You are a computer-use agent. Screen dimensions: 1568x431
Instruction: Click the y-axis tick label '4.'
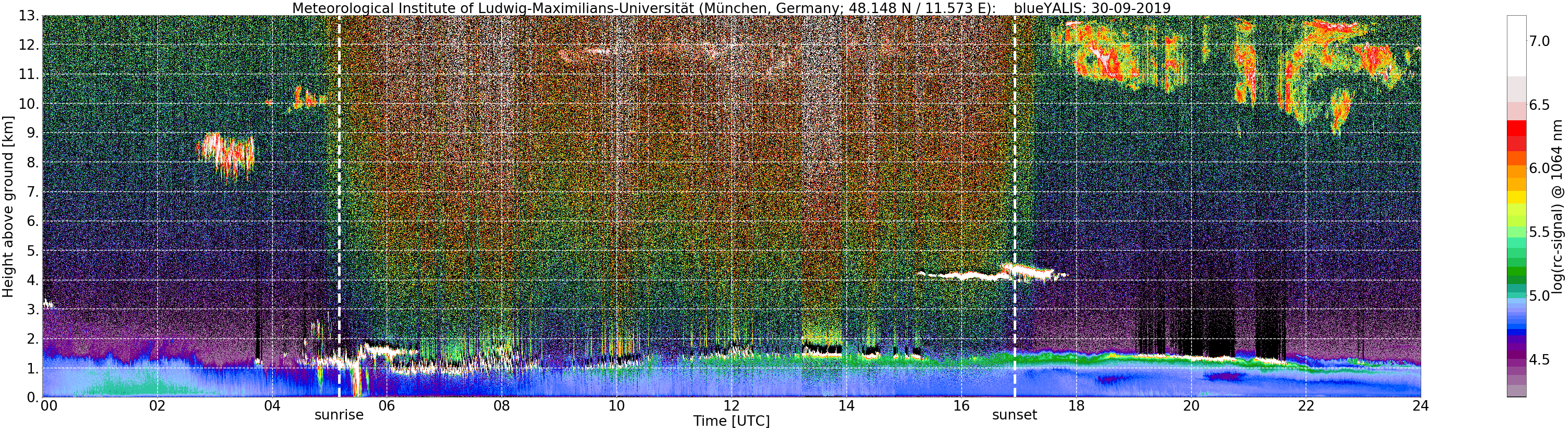pyautogui.click(x=32, y=280)
